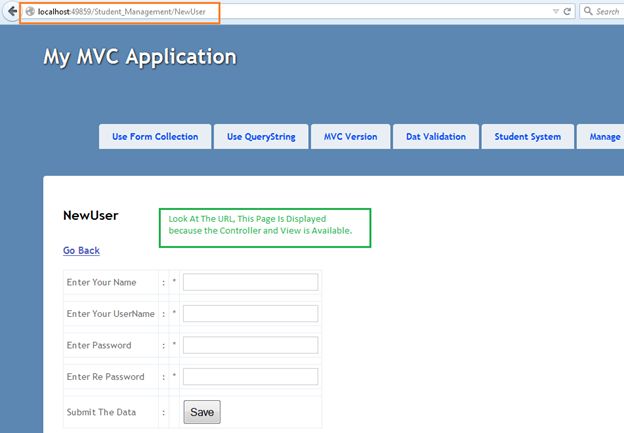Click the 'Submit The Data' label
This screenshot has width=624, height=433.
click(101, 412)
